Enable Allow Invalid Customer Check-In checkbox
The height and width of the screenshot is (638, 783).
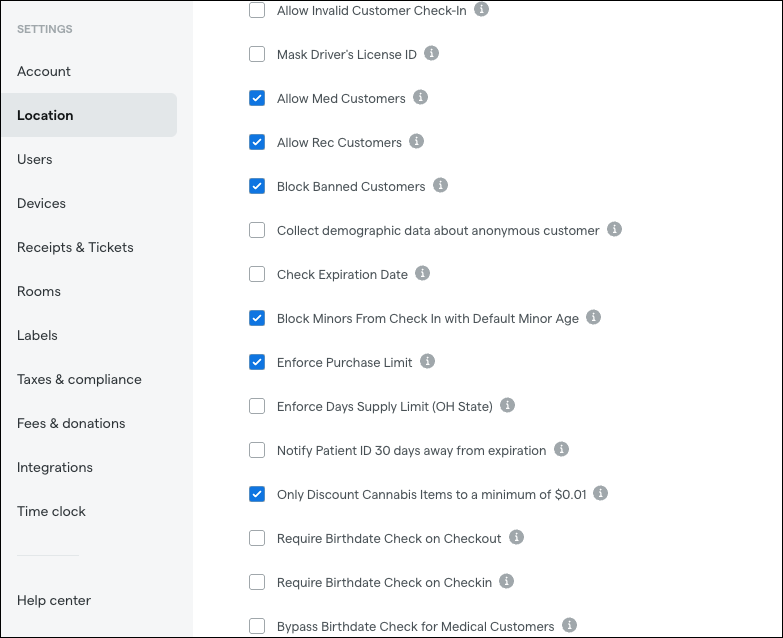tap(257, 10)
